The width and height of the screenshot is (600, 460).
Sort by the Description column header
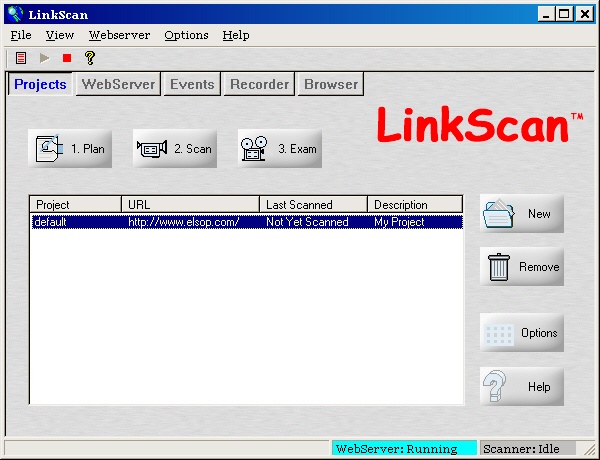click(x=415, y=205)
